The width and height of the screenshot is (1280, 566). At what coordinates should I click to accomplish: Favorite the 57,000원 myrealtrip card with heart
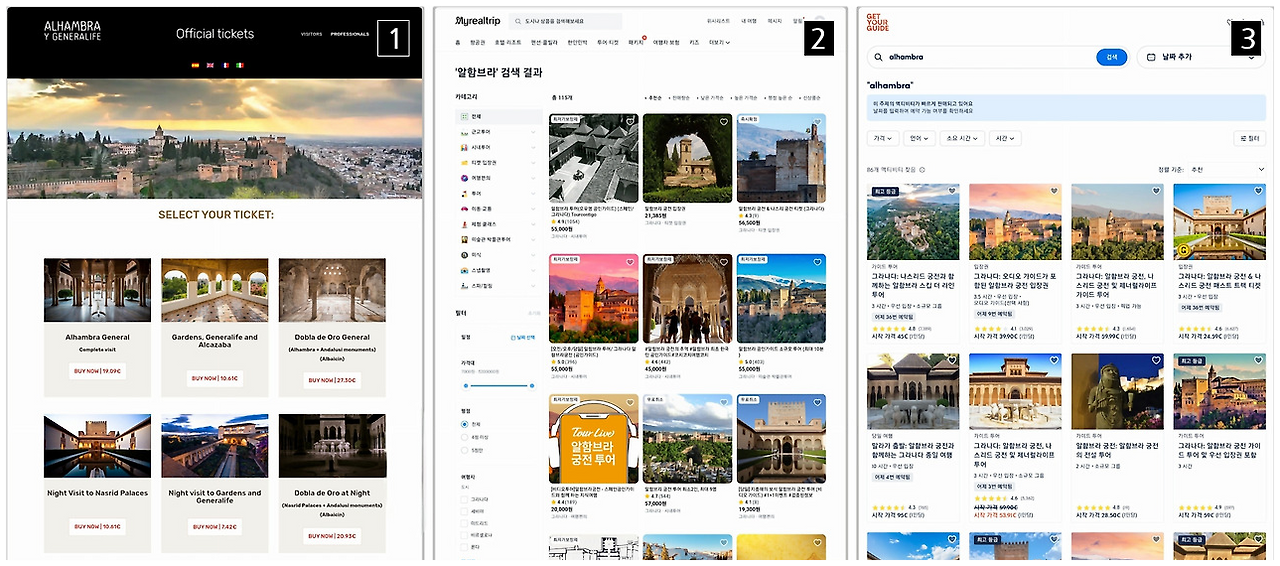(x=724, y=402)
